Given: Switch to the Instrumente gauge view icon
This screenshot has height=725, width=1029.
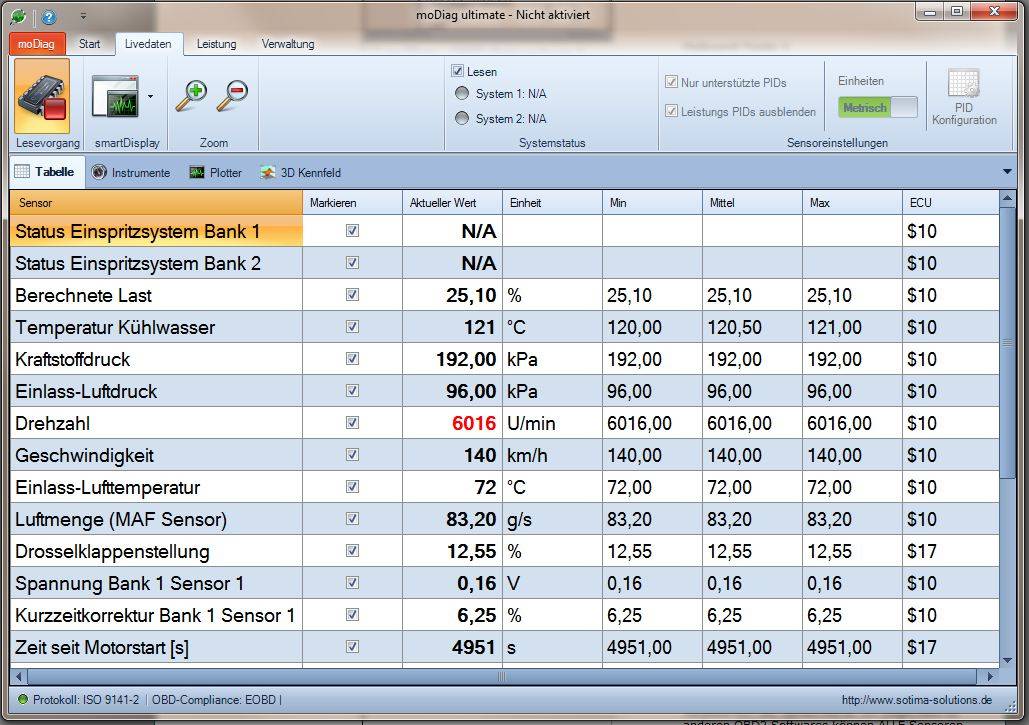Looking at the screenshot, I should tap(98, 172).
